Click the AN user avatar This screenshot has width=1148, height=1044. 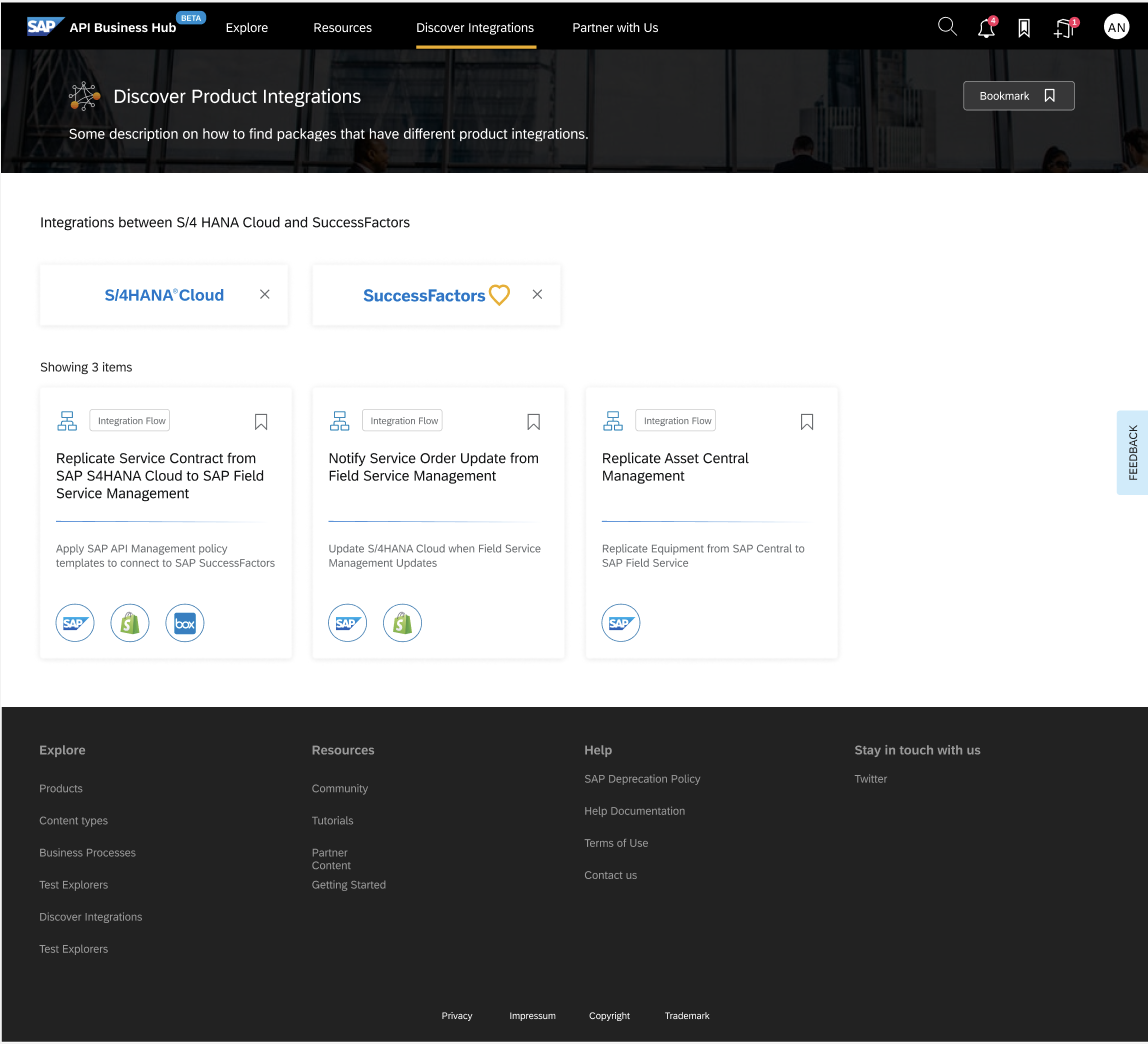pyautogui.click(x=1116, y=28)
